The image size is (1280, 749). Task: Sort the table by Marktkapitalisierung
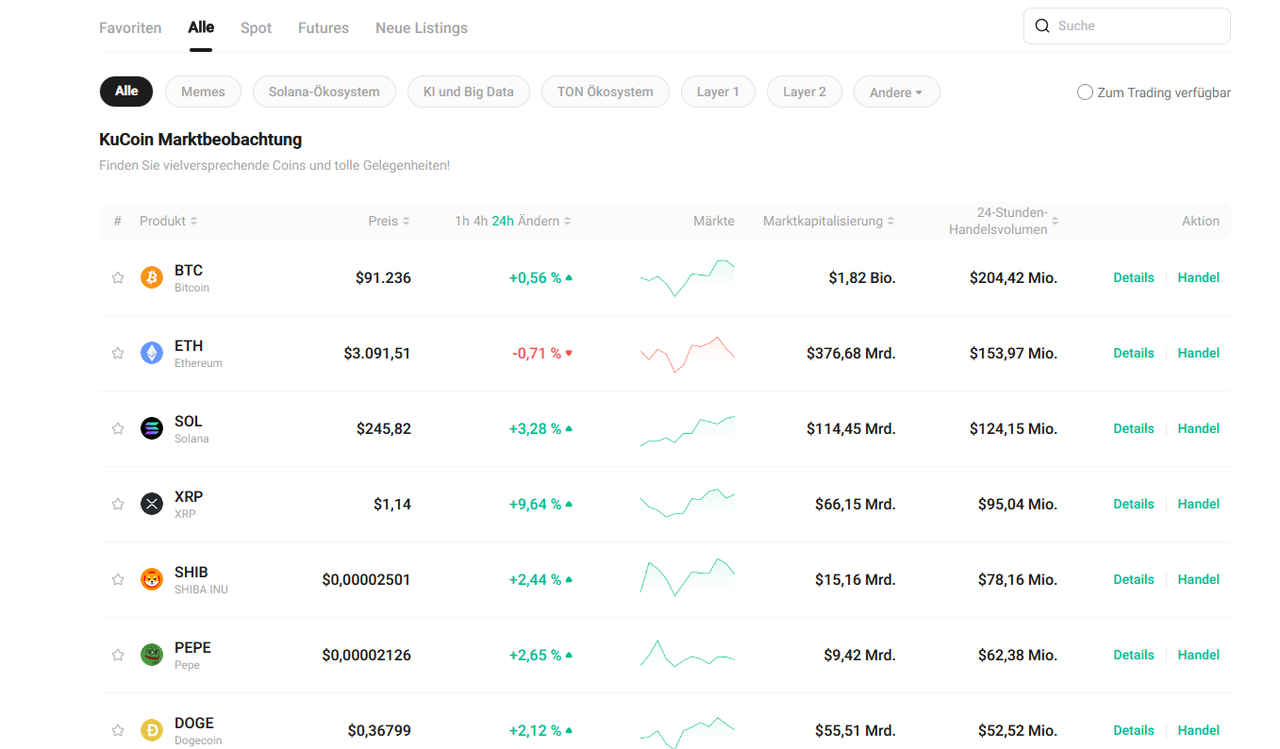[828, 221]
